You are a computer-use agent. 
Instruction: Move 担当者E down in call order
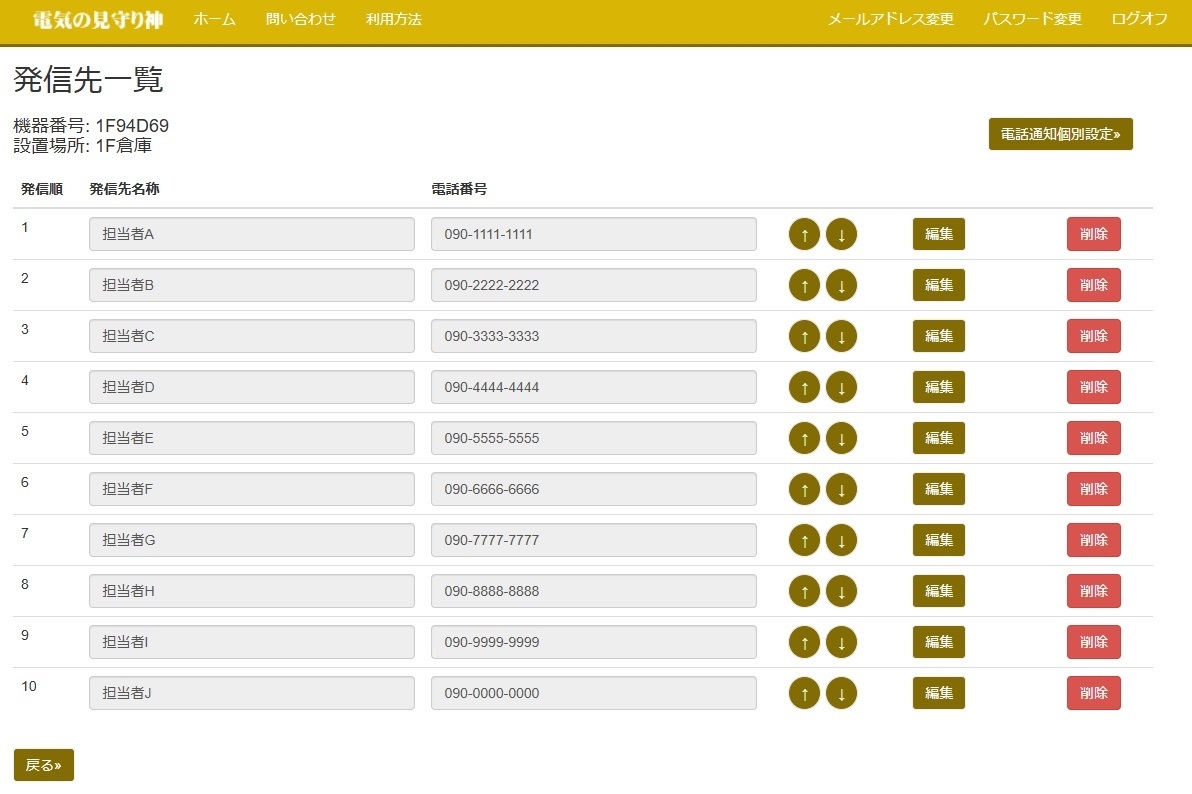(841, 438)
